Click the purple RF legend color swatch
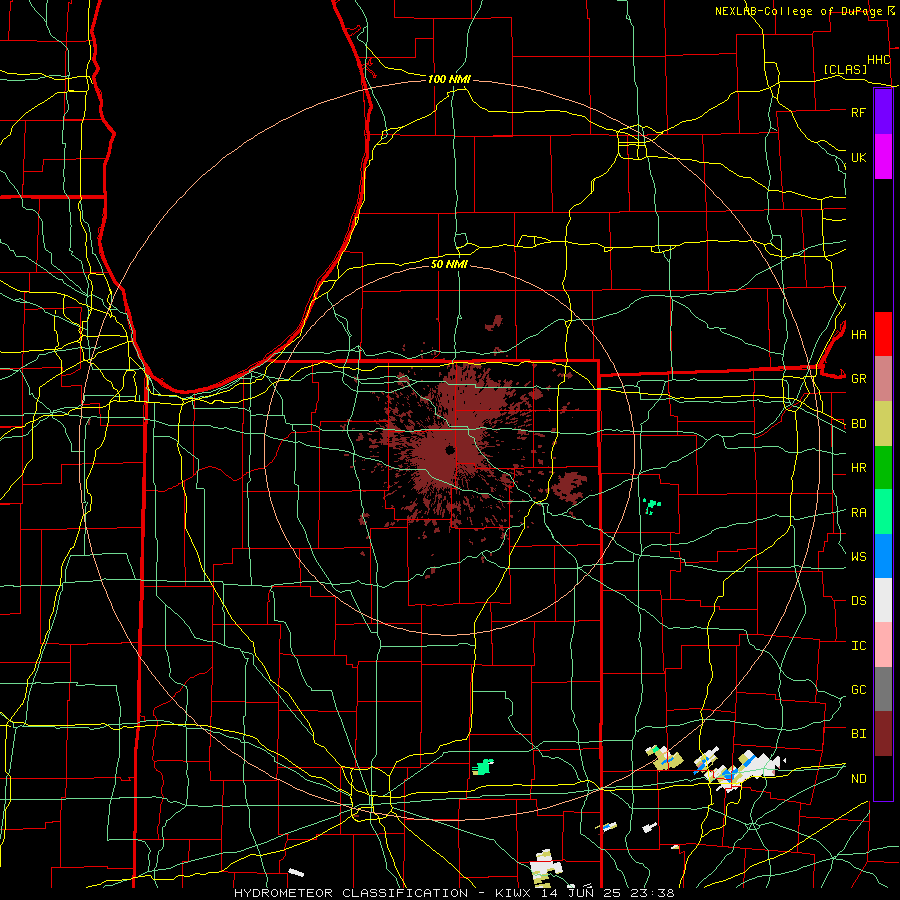 (x=883, y=112)
